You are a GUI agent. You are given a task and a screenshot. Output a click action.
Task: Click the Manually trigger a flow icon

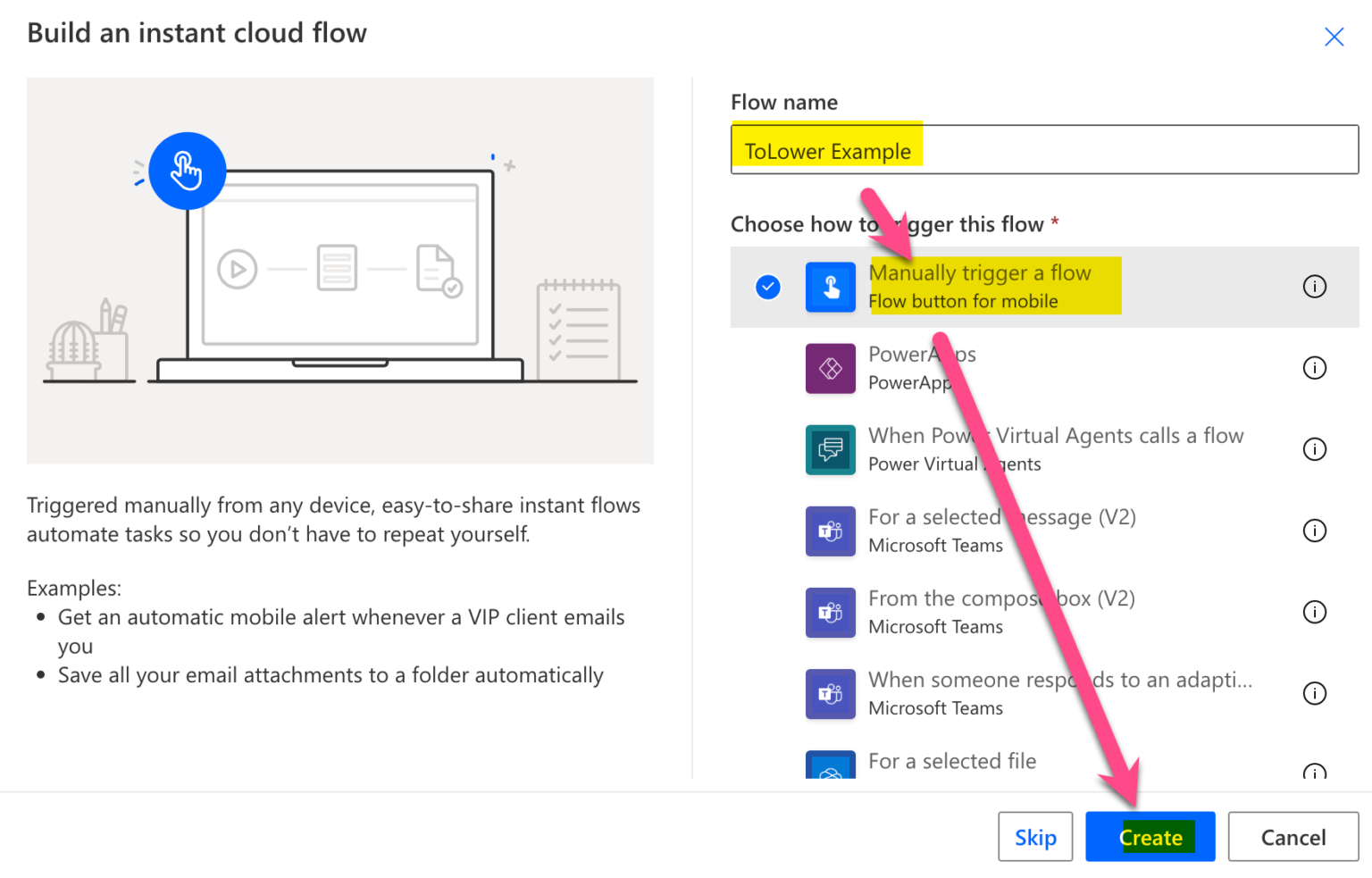(830, 287)
